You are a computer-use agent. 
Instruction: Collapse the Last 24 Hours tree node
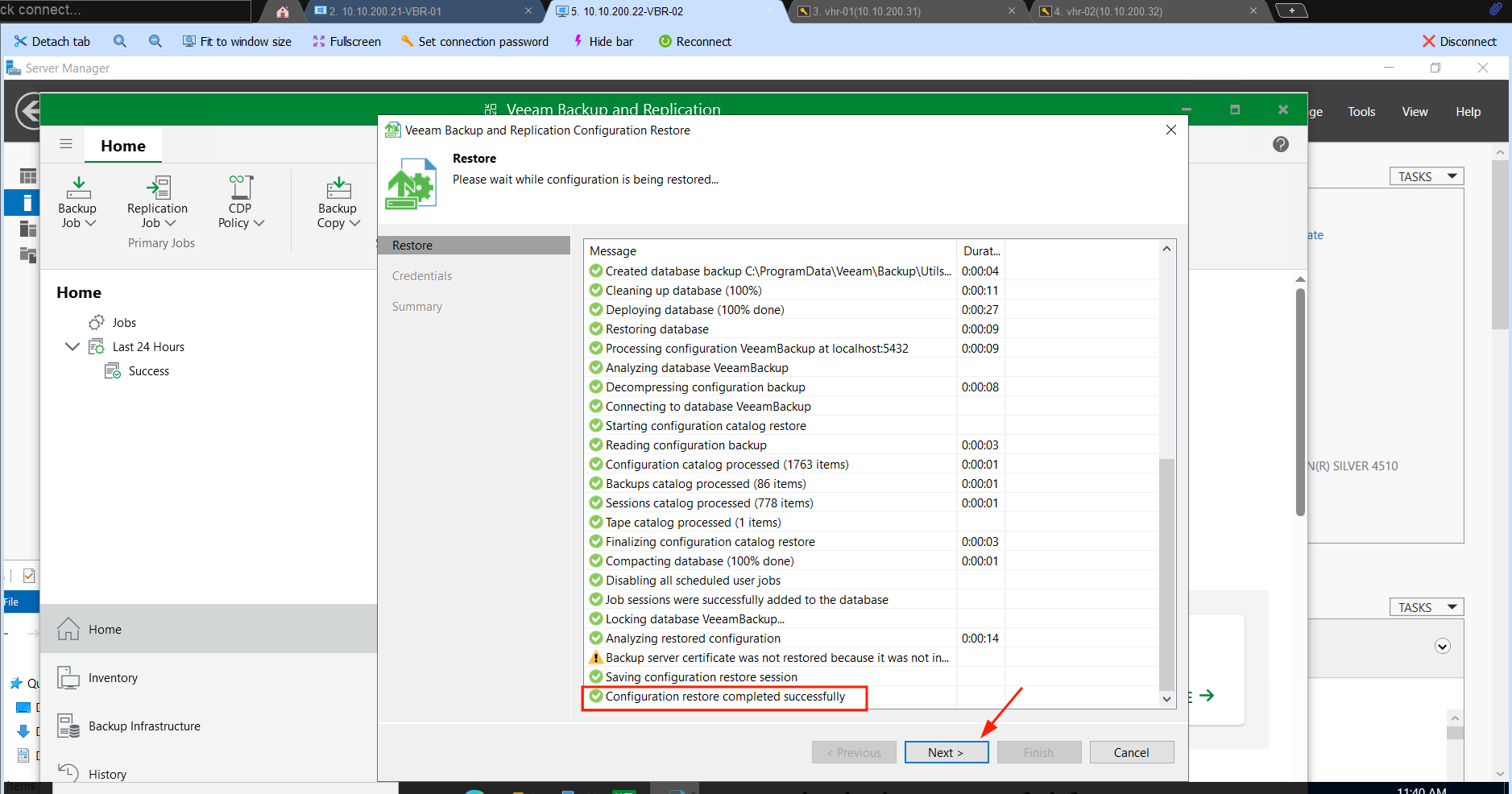coord(72,347)
